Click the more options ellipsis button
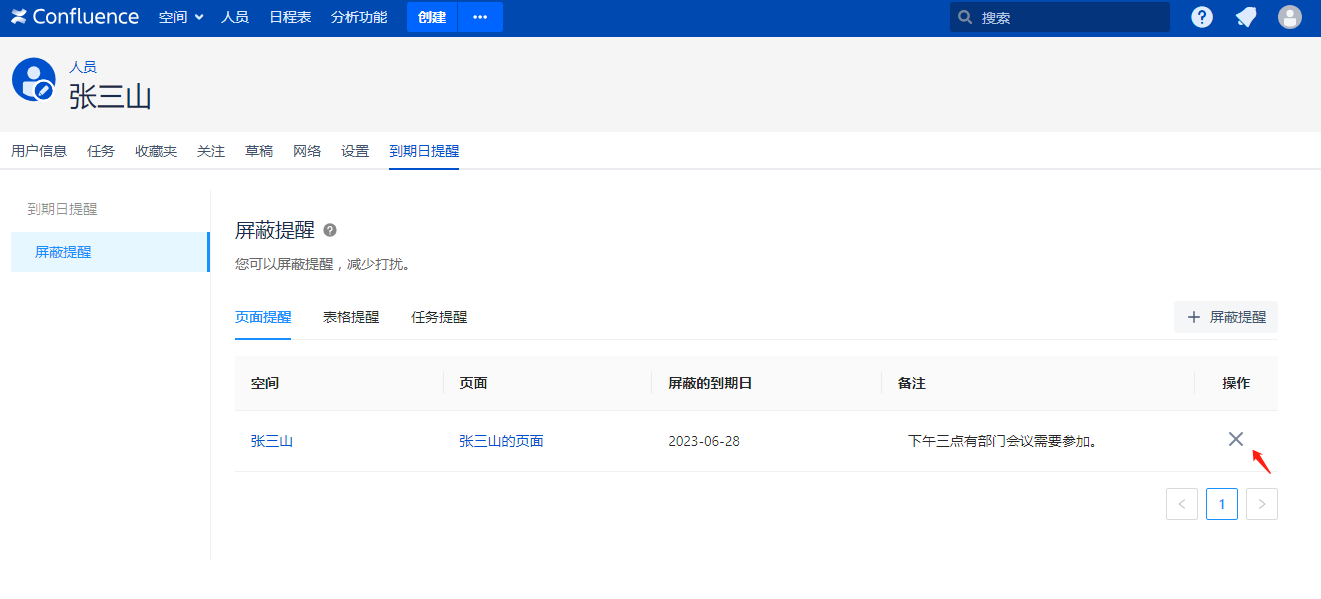This screenshot has height=599, width=1321. (x=480, y=17)
